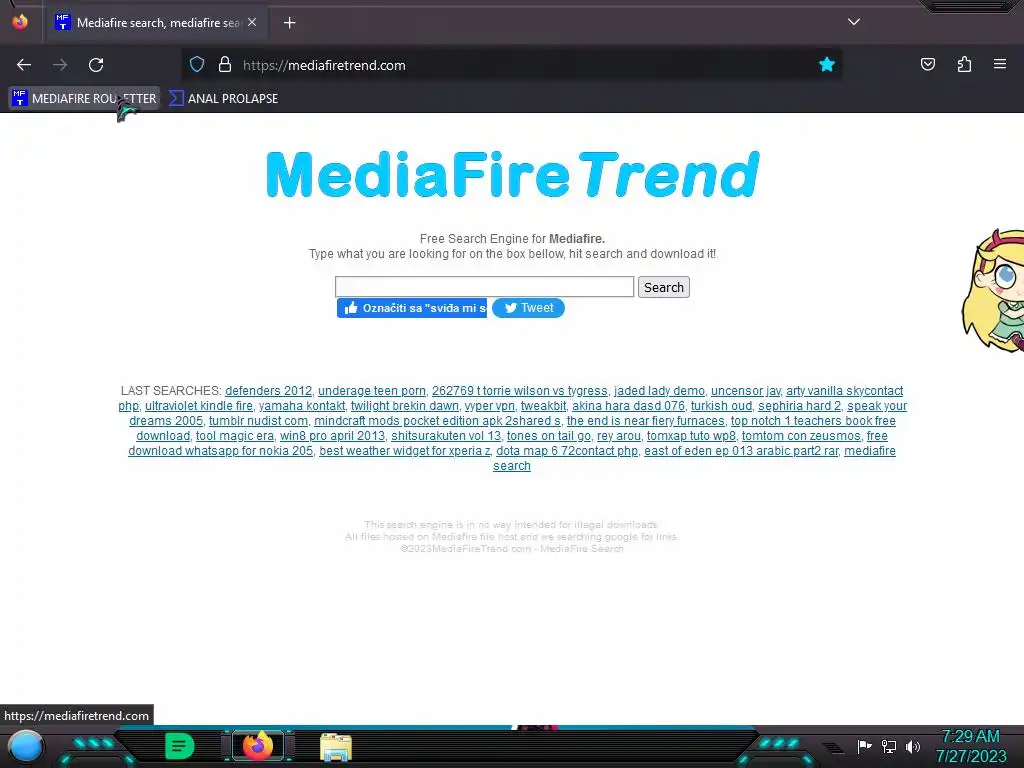Click the address bar URL field
Screen dimensions: 1024x768
tap(513, 65)
